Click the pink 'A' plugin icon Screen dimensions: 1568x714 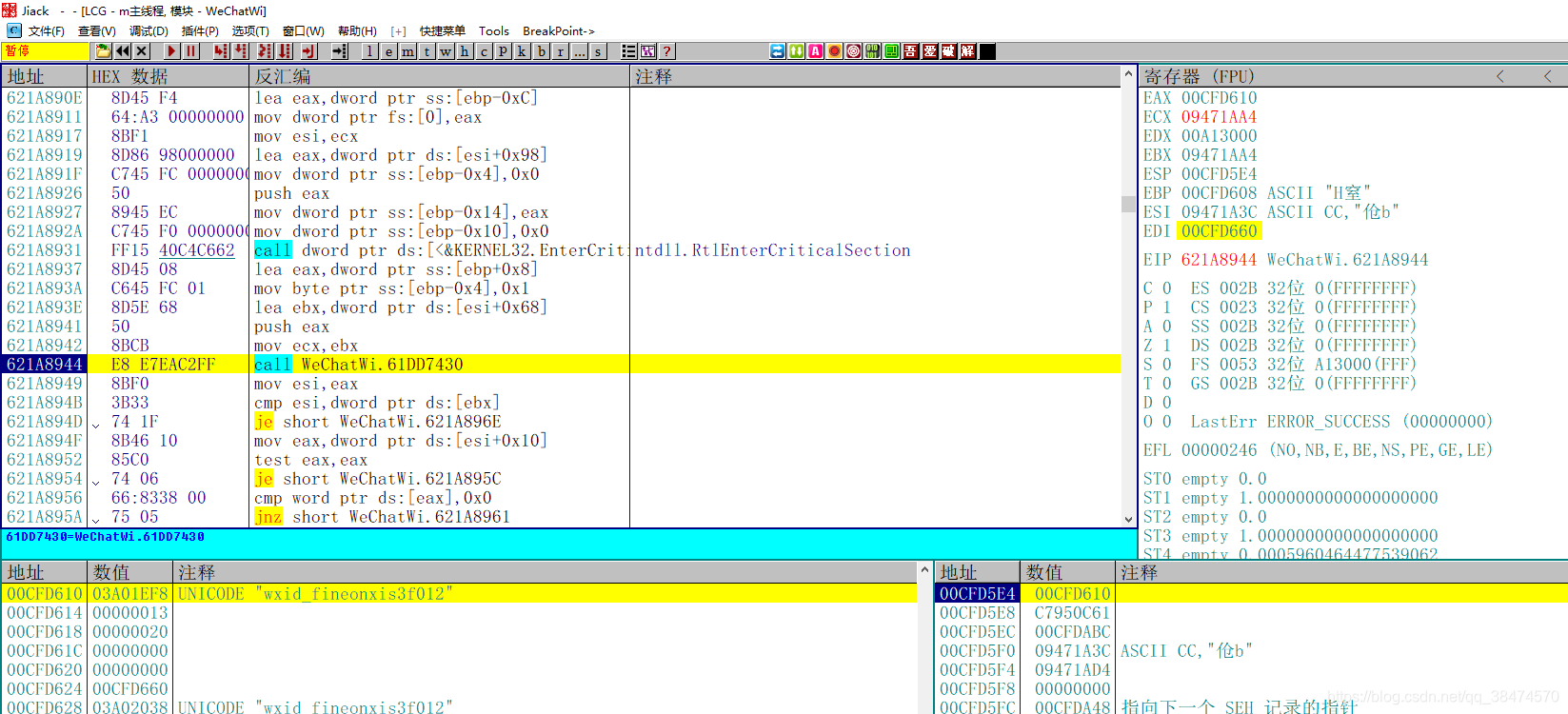tap(816, 51)
